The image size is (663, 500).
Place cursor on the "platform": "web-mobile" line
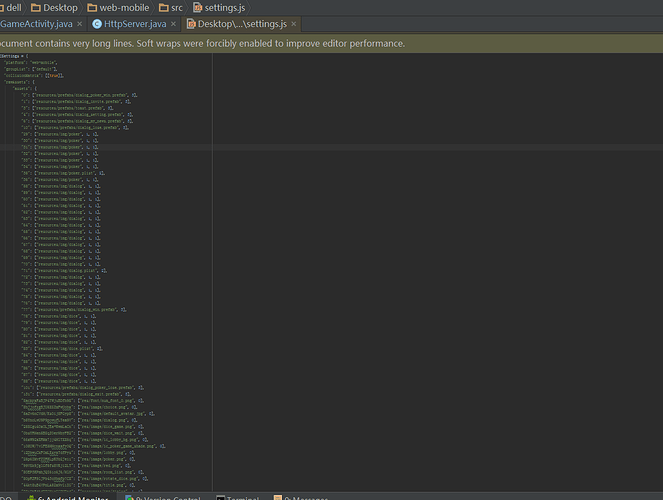(30, 63)
